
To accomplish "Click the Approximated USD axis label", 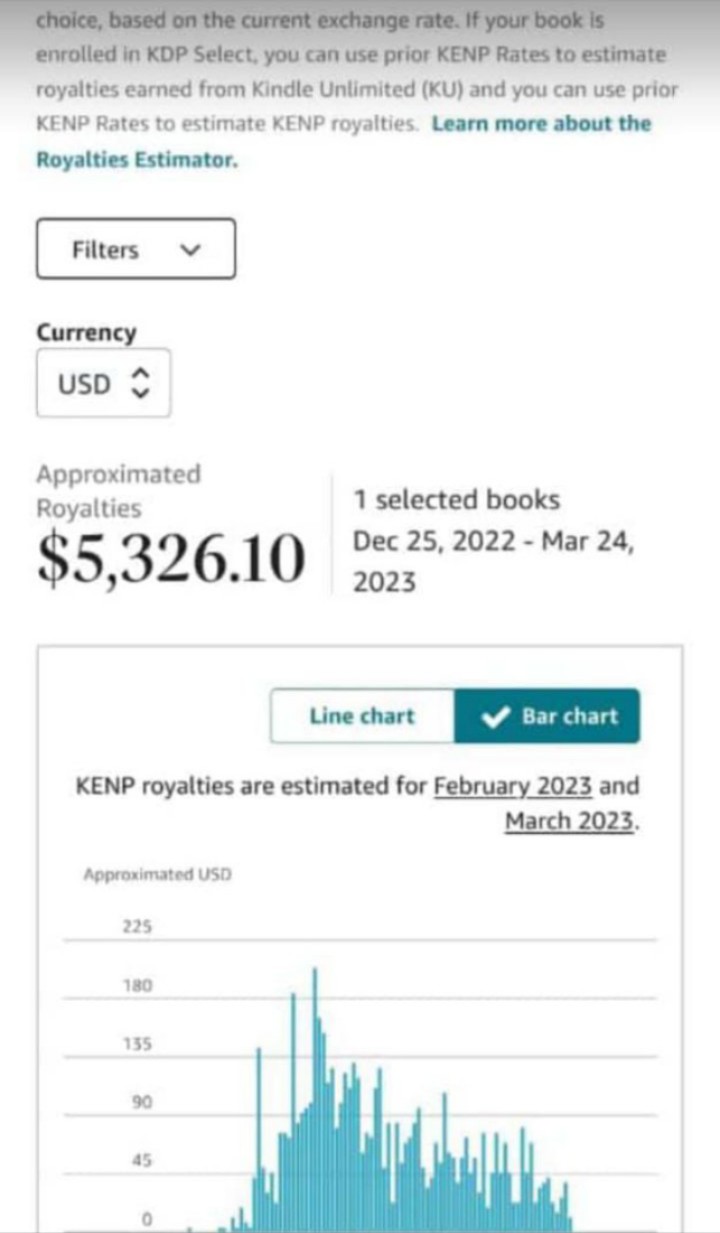I will [156, 873].
